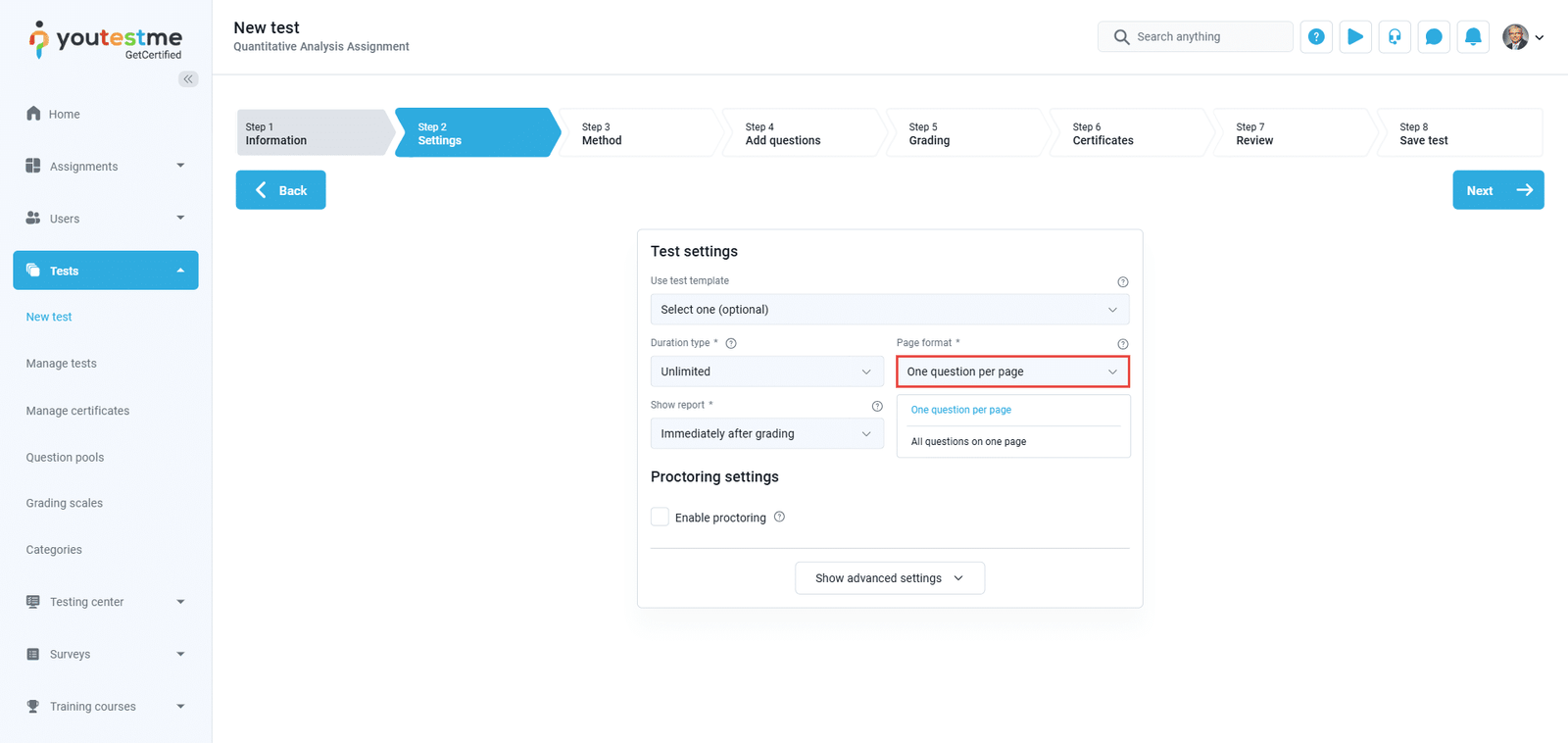Viewport: 1568px width, 743px height.
Task: Open the Use test template dropdown
Action: 889,310
